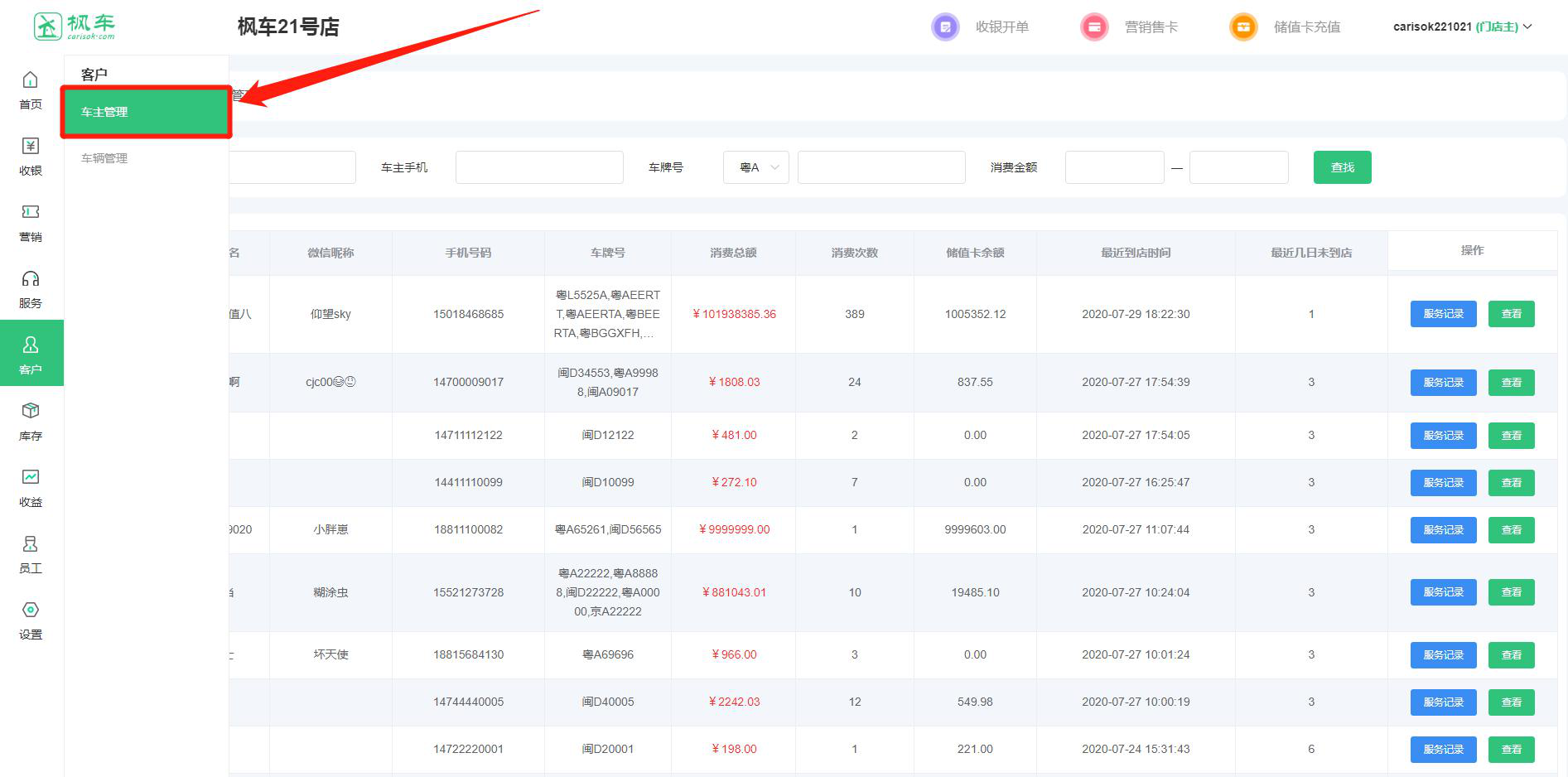Click 查看 for phone 15018468685
Image resolution: width=1568 pixels, height=777 pixels.
tap(1511, 314)
